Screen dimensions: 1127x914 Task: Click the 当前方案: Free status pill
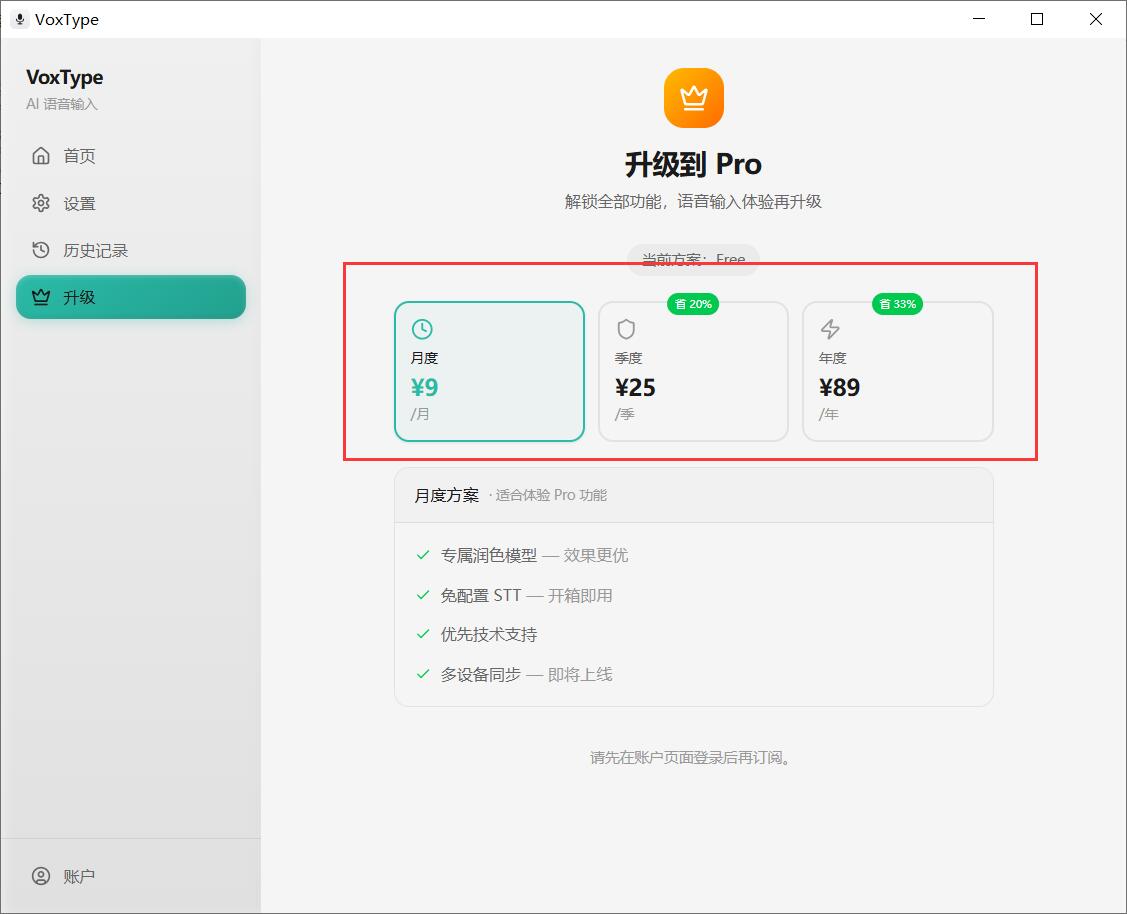(694, 259)
